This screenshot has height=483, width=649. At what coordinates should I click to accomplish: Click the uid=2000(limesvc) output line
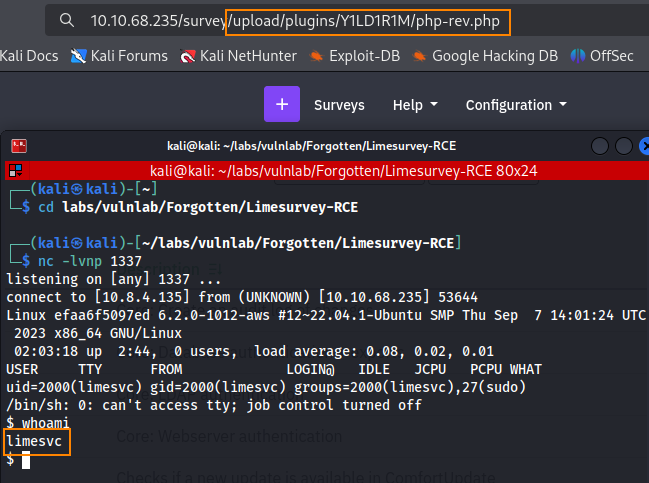(x=266, y=387)
